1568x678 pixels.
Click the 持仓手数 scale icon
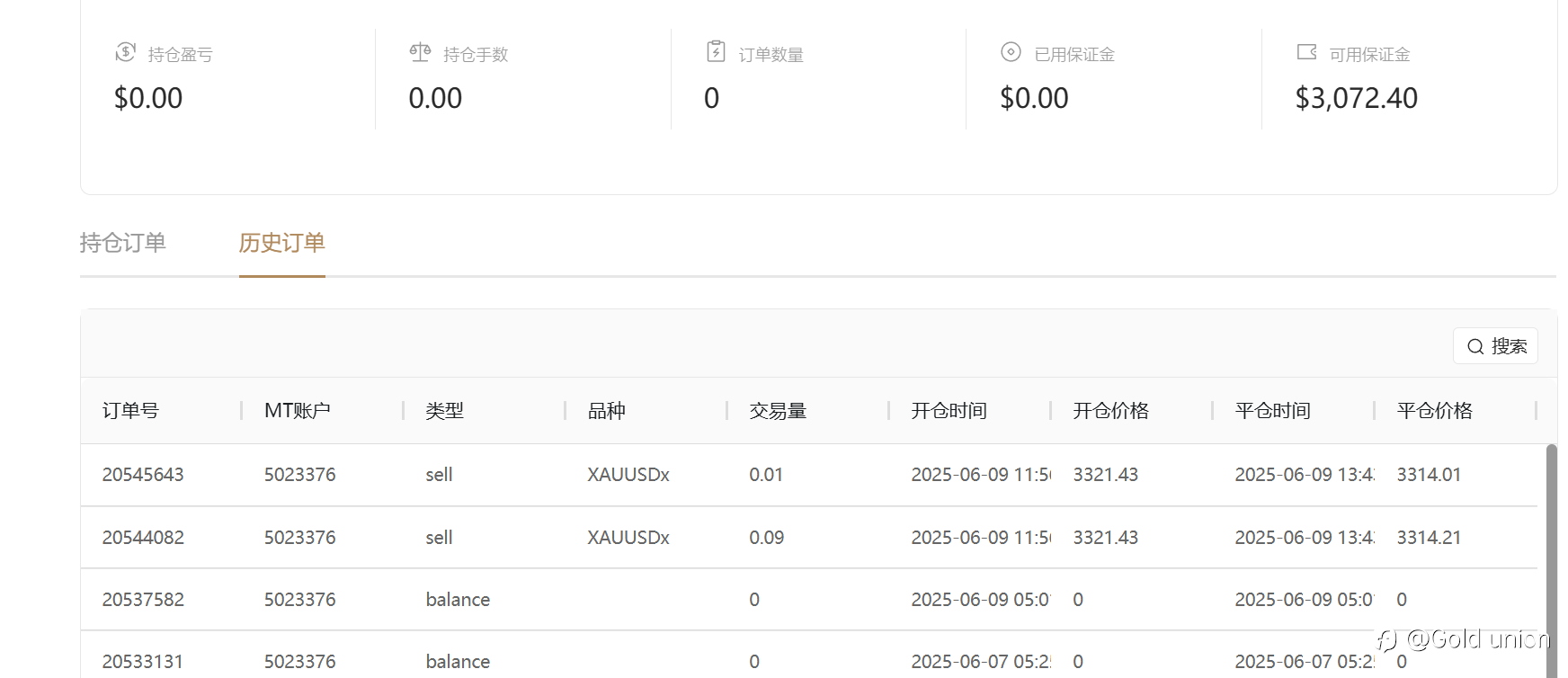(420, 52)
